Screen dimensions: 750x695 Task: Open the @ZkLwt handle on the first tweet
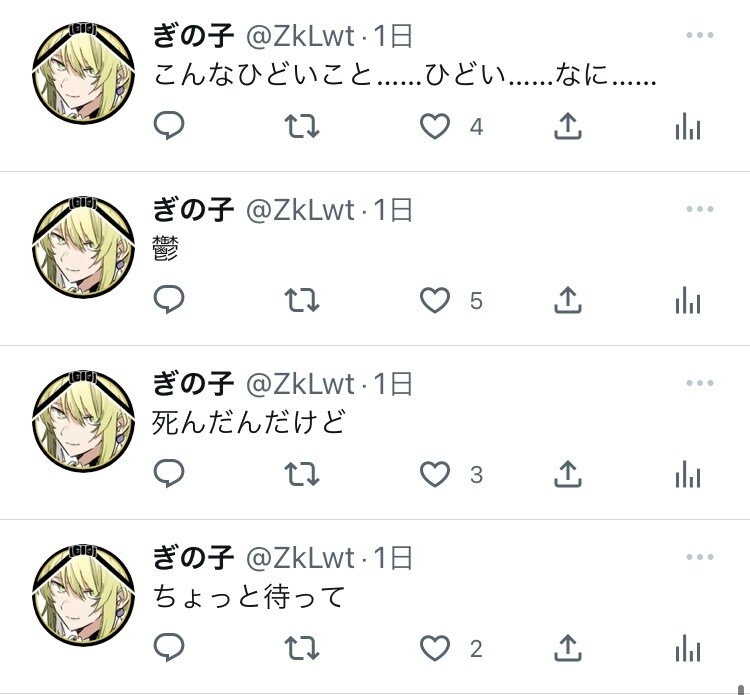(300, 36)
